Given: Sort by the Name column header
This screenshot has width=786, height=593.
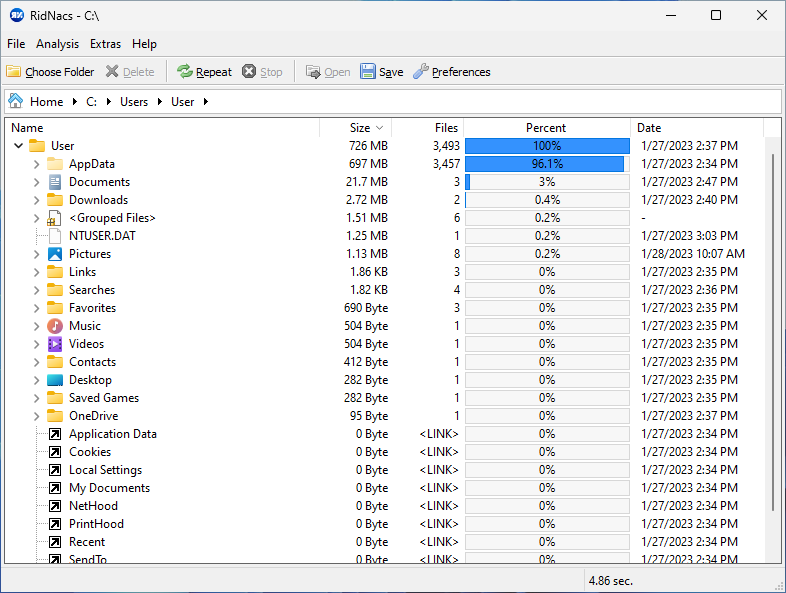Looking at the screenshot, I should point(162,128).
